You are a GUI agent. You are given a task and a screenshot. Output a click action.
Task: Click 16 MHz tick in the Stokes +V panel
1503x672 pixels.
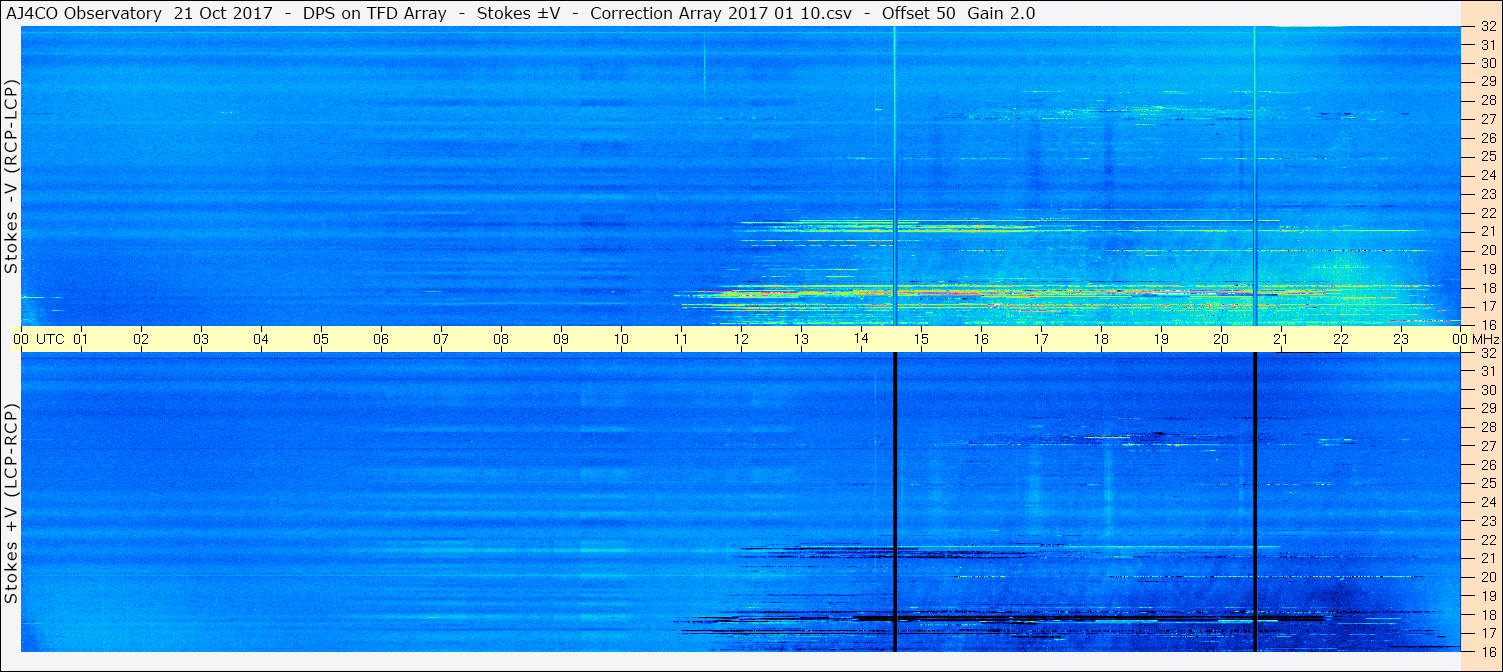[x=1488, y=651]
